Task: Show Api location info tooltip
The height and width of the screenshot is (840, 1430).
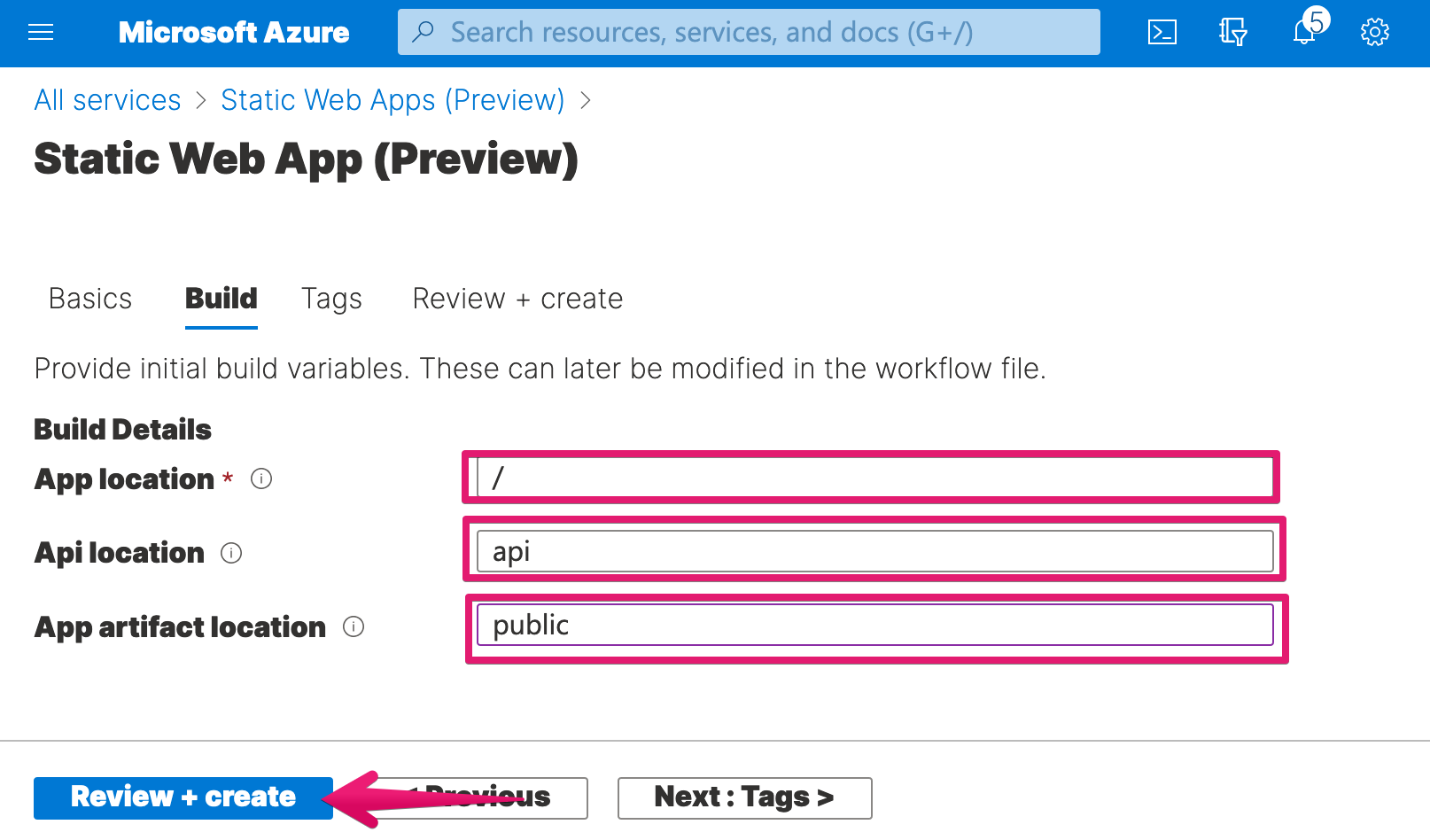Action: [x=231, y=553]
